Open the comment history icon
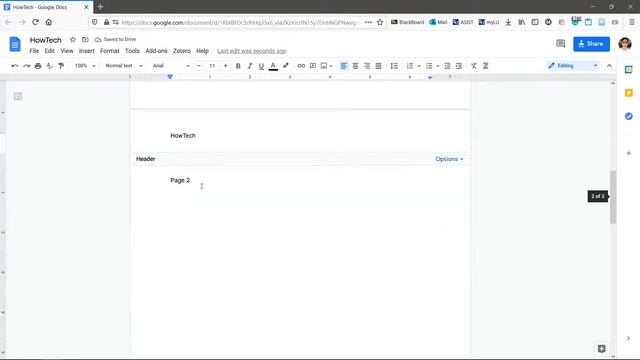 click(x=560, y=44)
